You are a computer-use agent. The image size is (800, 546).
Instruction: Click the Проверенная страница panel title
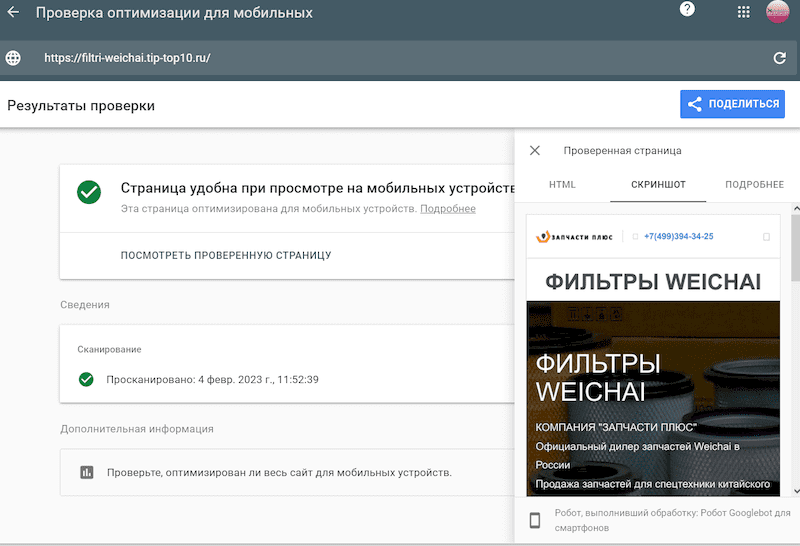622,151
